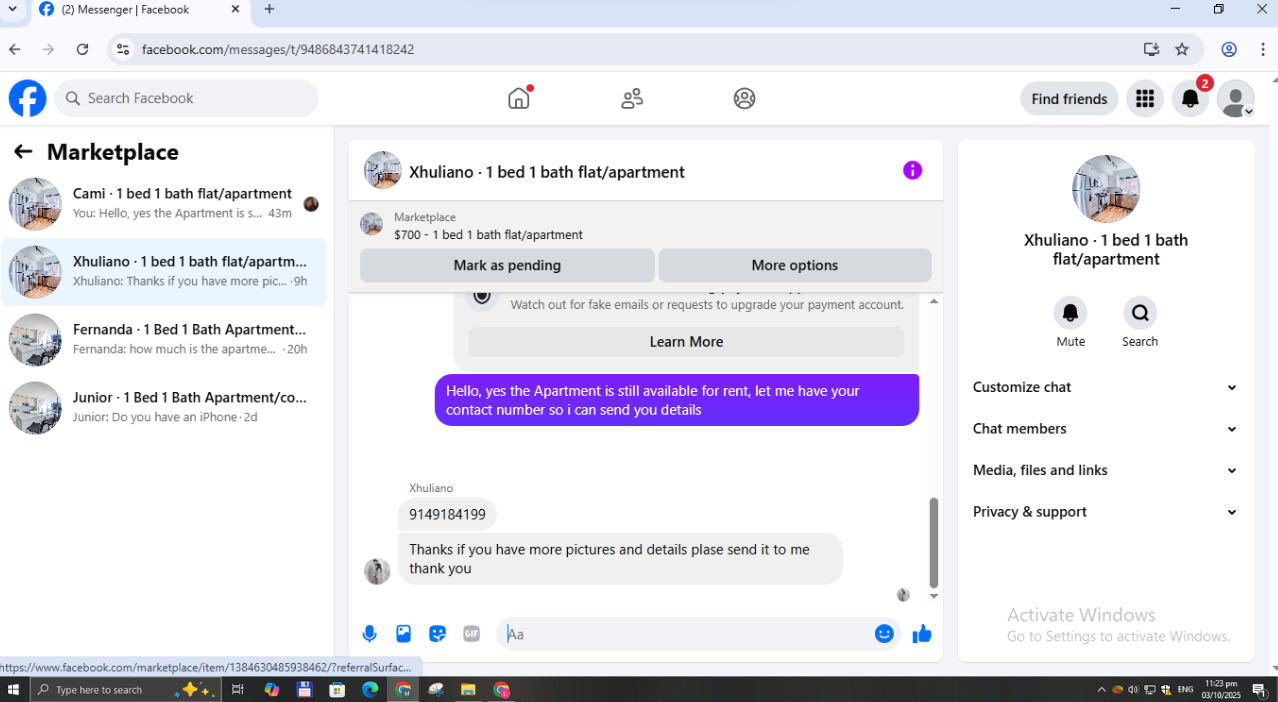Screen dimensions: 1278x702
Task: Click the large Xhuliano profile thumbnail
Action: pos(1106,189)
